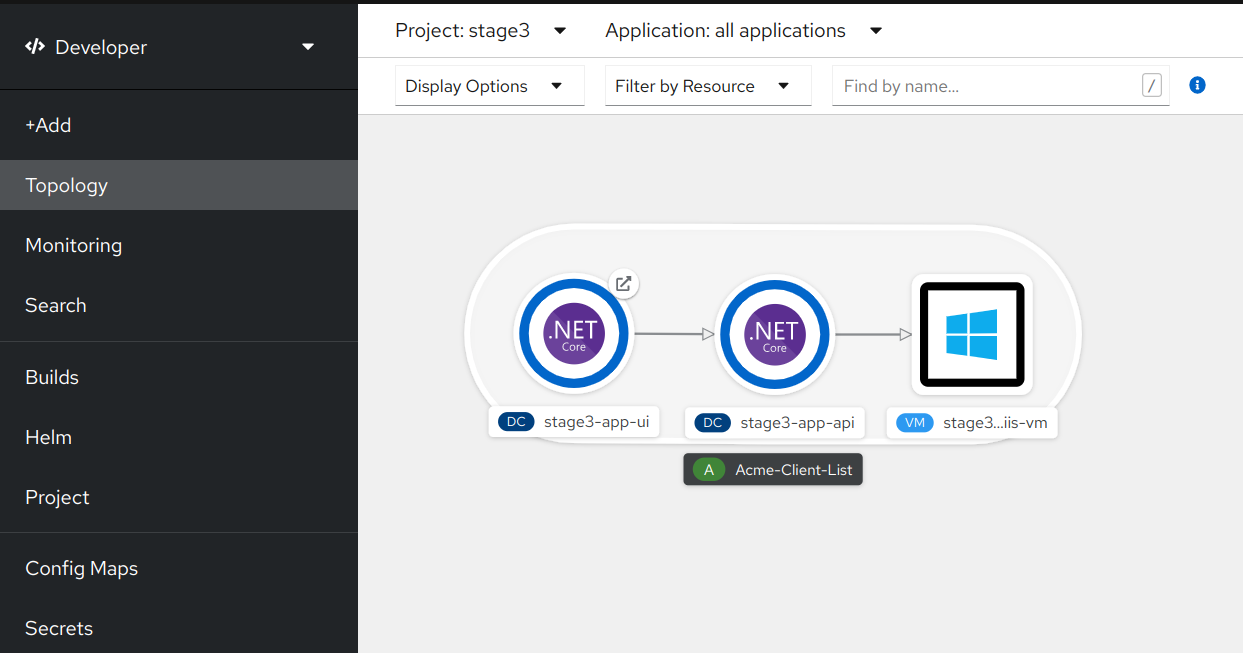
Task: Click the Acme-Client-List application label
Action: 793,470
